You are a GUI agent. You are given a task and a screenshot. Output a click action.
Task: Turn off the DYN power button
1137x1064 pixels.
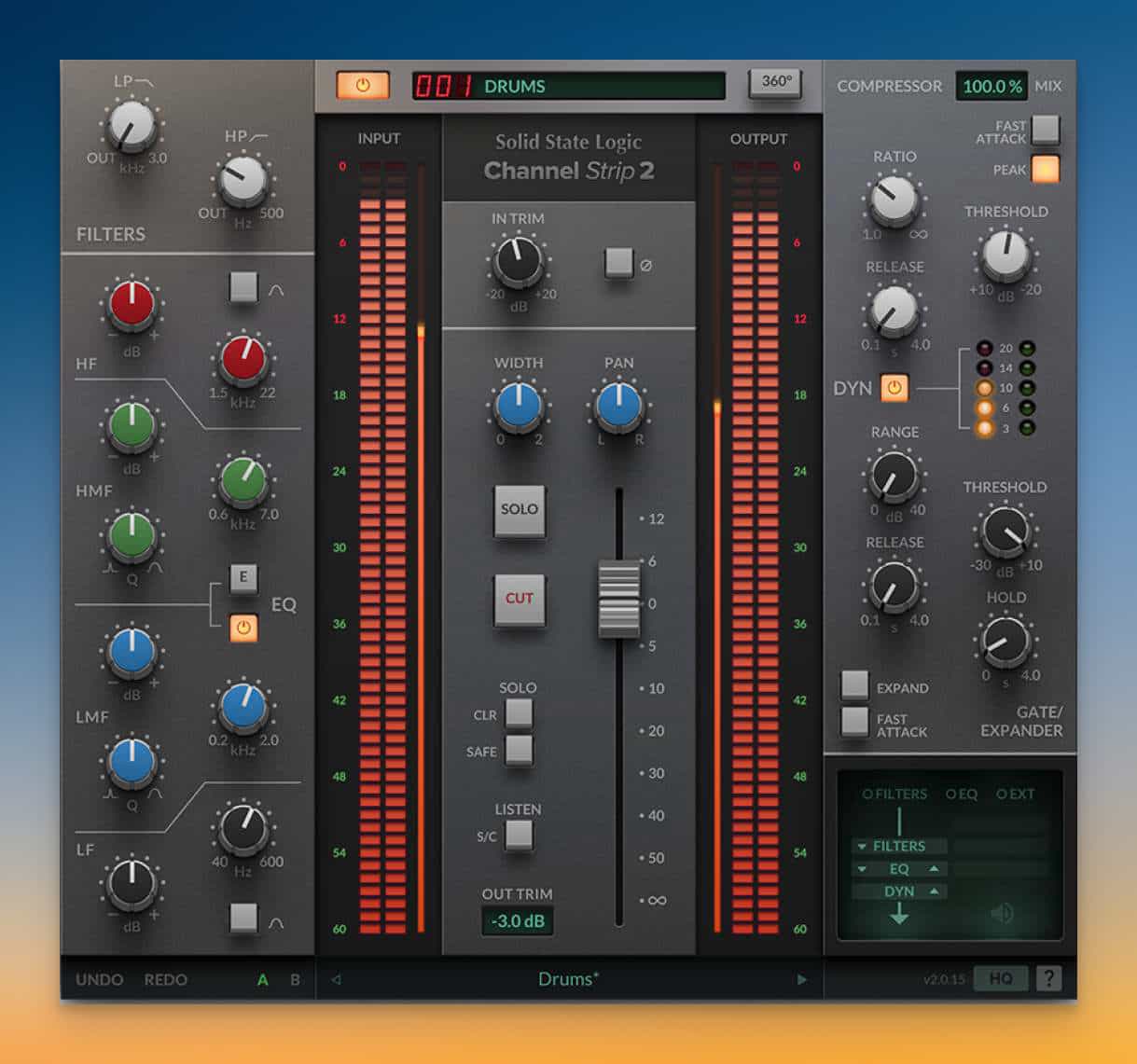894,388
